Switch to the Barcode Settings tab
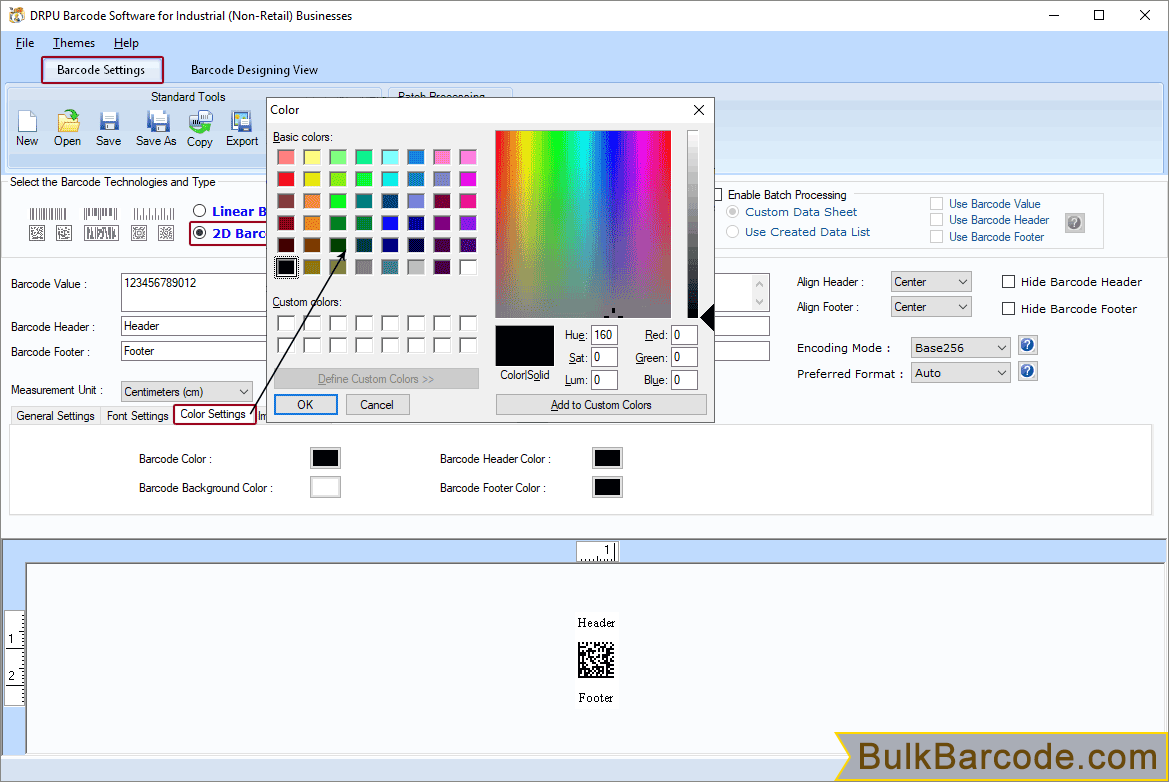The height and width of the screenshot is (782, 1169). tap(101, 70)
